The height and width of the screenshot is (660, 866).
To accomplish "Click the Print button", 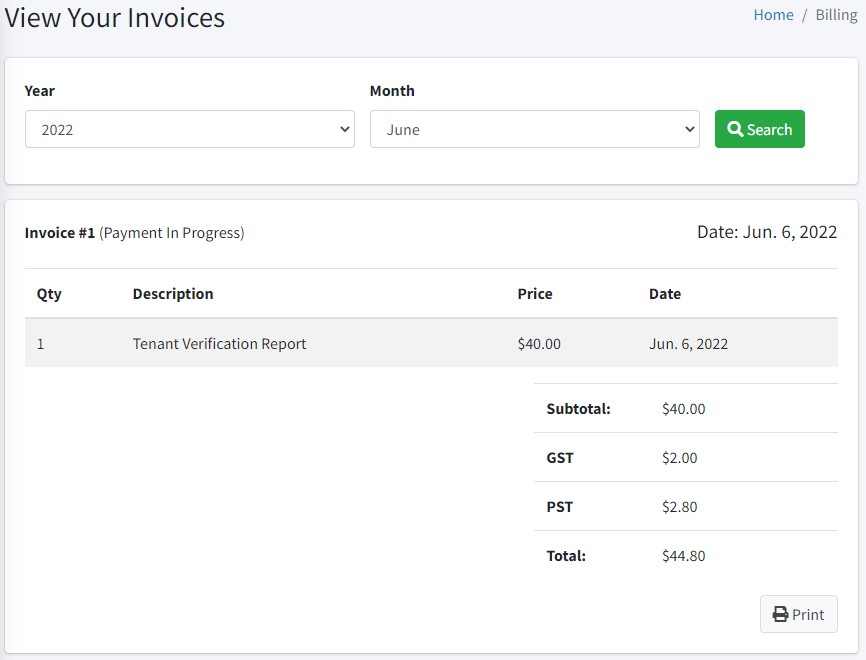I will [799, 614].
